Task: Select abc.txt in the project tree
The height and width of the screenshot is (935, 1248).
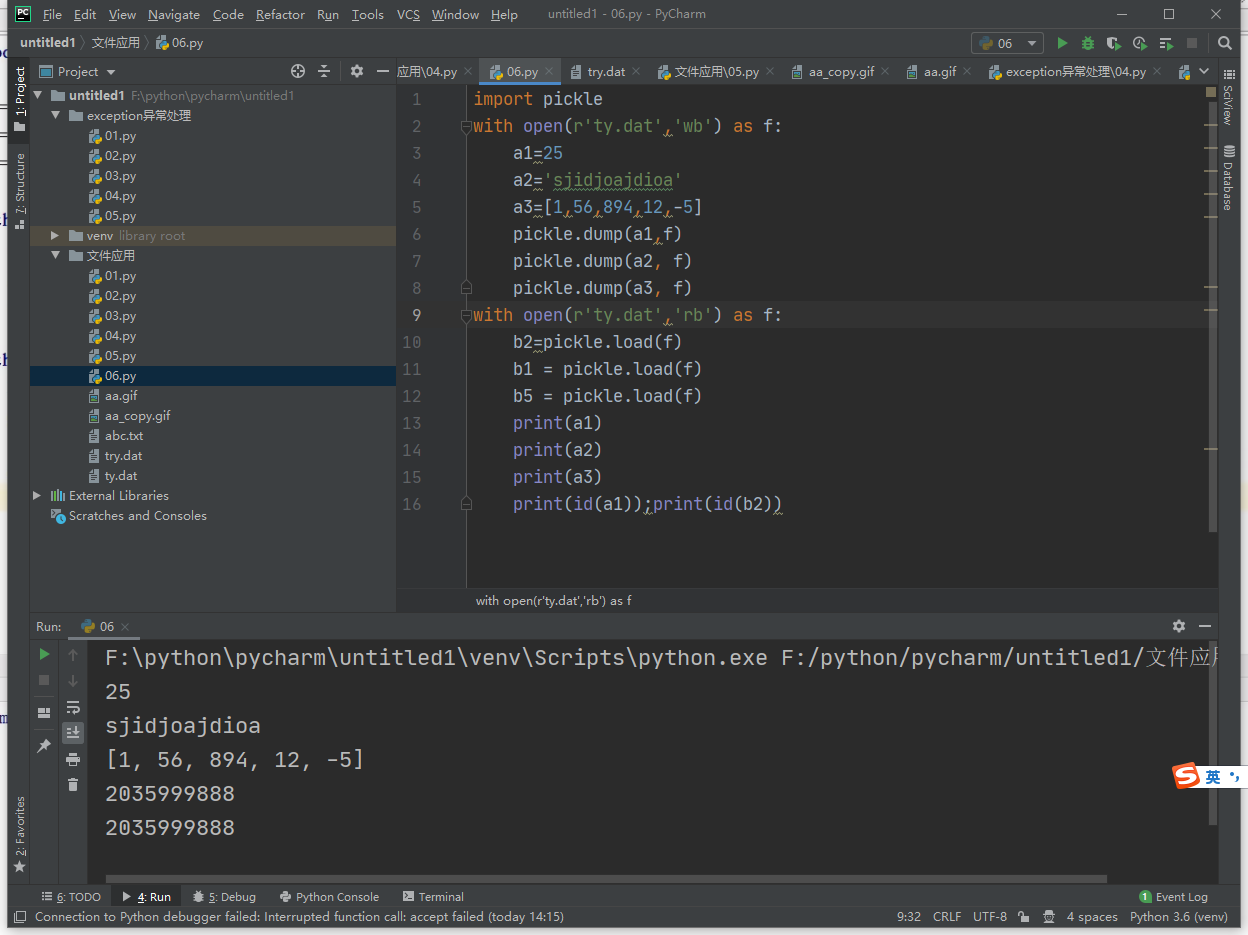Action: (124, 436)
